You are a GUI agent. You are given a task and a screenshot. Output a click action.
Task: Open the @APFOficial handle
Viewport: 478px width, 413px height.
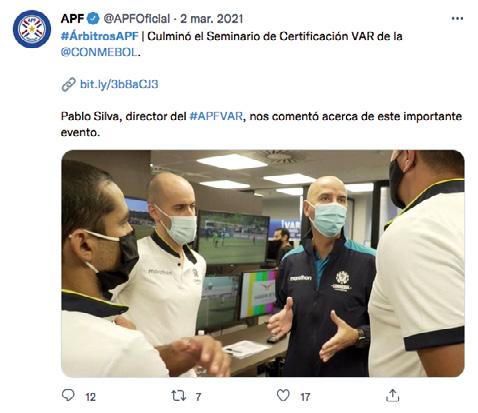click(x=137, y=19)
